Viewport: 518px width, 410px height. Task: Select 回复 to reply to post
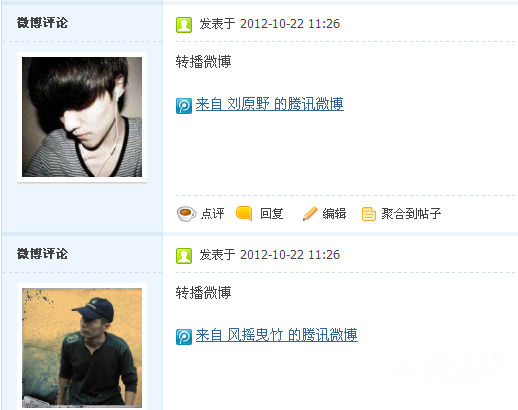coord(272,214)
